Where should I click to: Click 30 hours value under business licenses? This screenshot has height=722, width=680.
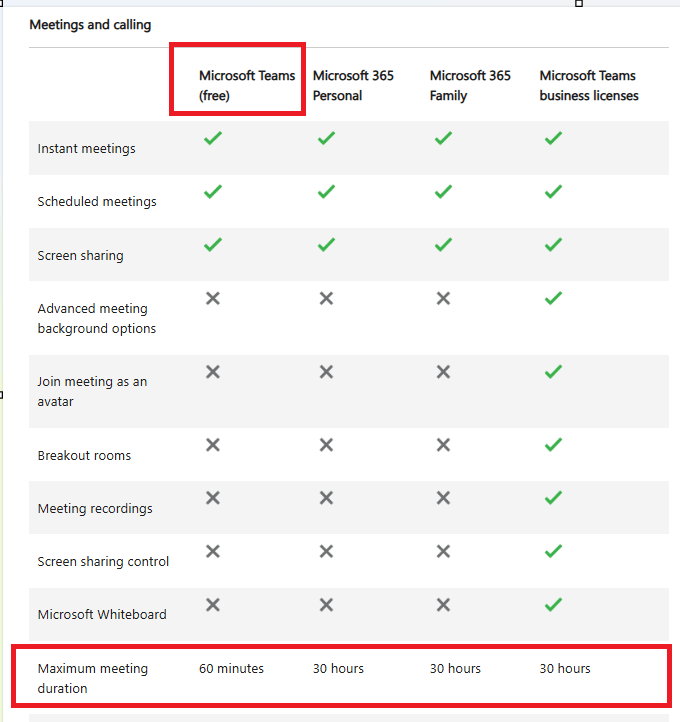click(565, 668)
